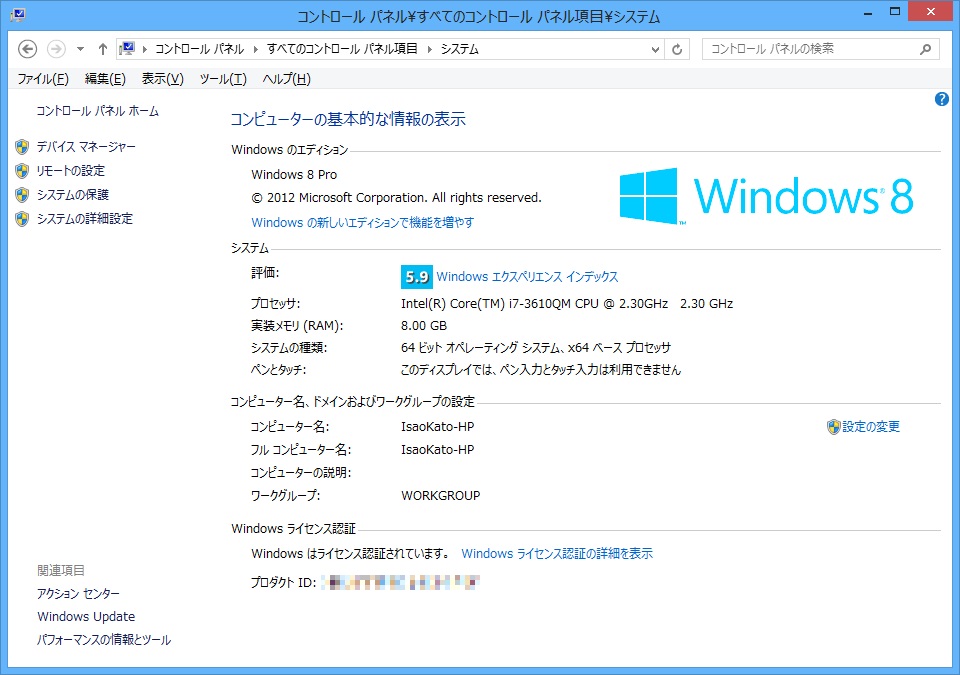Click the refresh button beside address bar
This screenshot has width=960, height=675.
pos(678,49)
